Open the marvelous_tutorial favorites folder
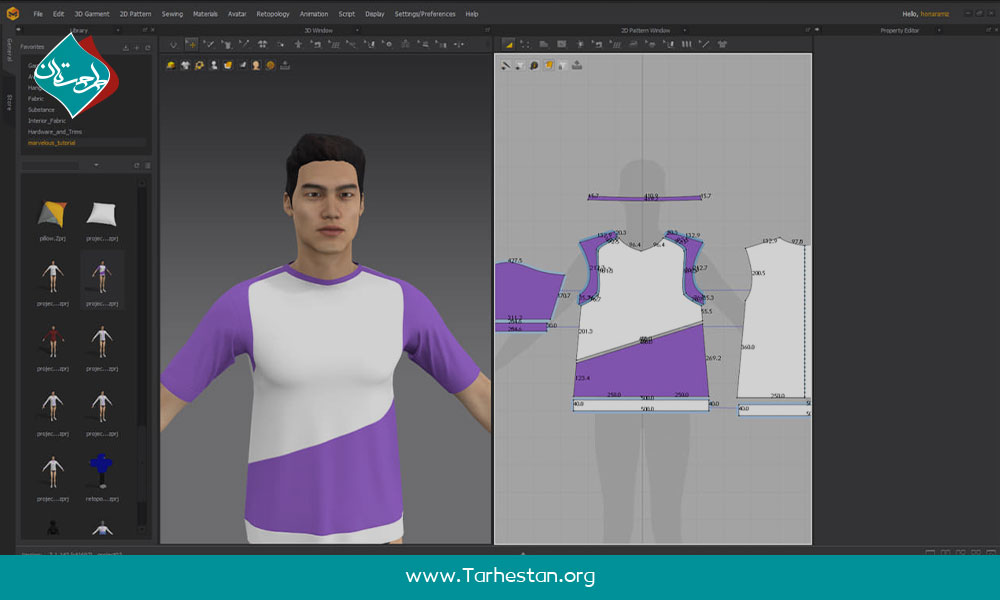 [51, 143]
